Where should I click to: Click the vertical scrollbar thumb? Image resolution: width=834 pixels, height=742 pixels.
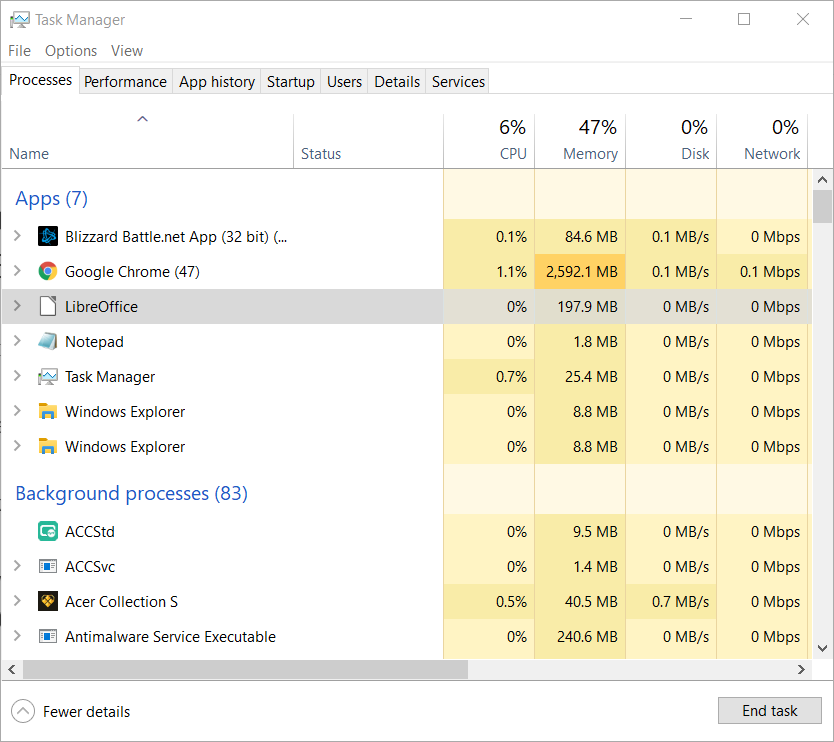click(x=822, y=206)
